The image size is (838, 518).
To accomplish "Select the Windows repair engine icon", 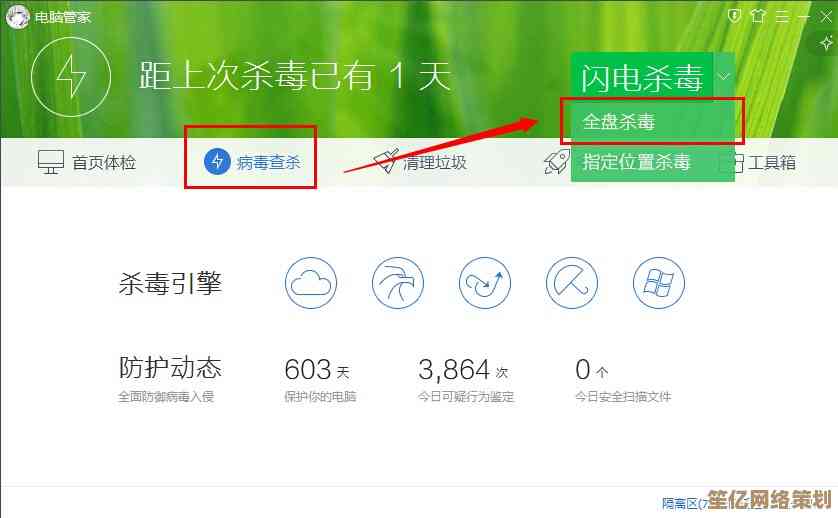I will click(658, 283).
